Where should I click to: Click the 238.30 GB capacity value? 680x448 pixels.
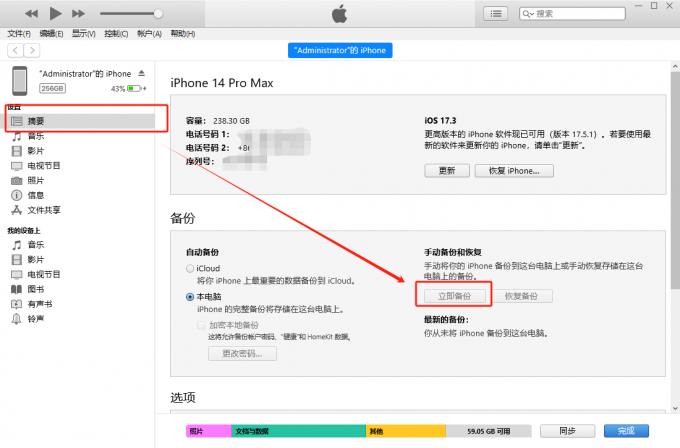coord(231,121)
